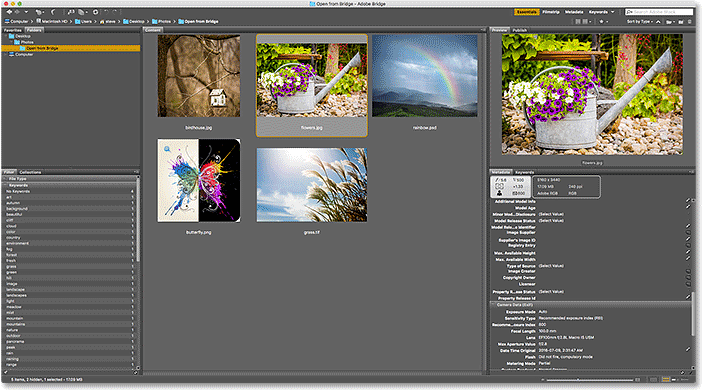Open the workspace switcher dropdown arrow
The height and width of the screenshot is (392, 704).
click(x=612, y=12)
